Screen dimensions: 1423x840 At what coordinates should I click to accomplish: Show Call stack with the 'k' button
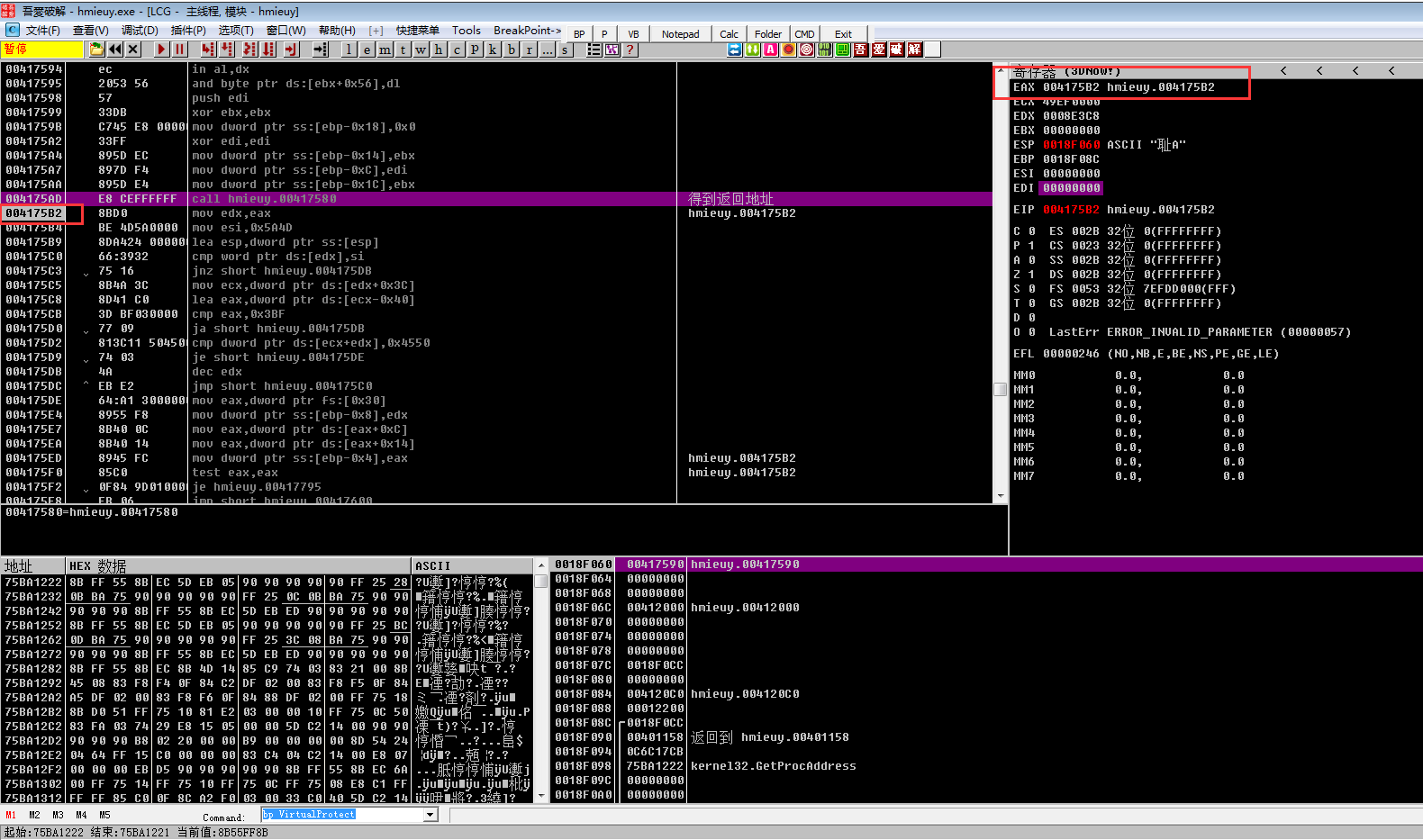pyautogui.click(x=493, y=50)
